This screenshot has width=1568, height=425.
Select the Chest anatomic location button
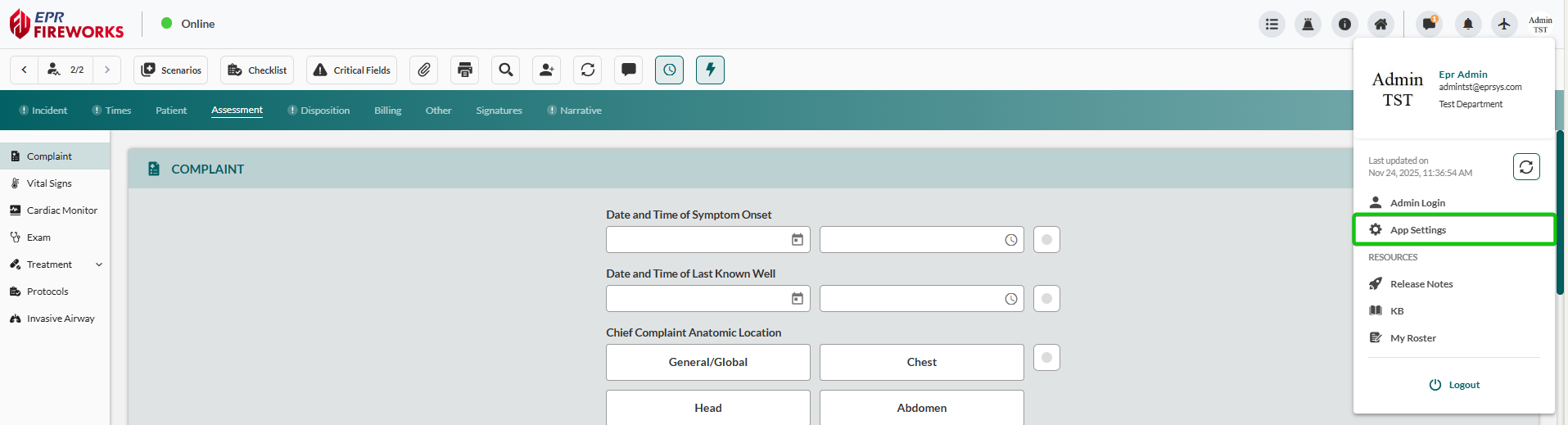coord(921,362)
